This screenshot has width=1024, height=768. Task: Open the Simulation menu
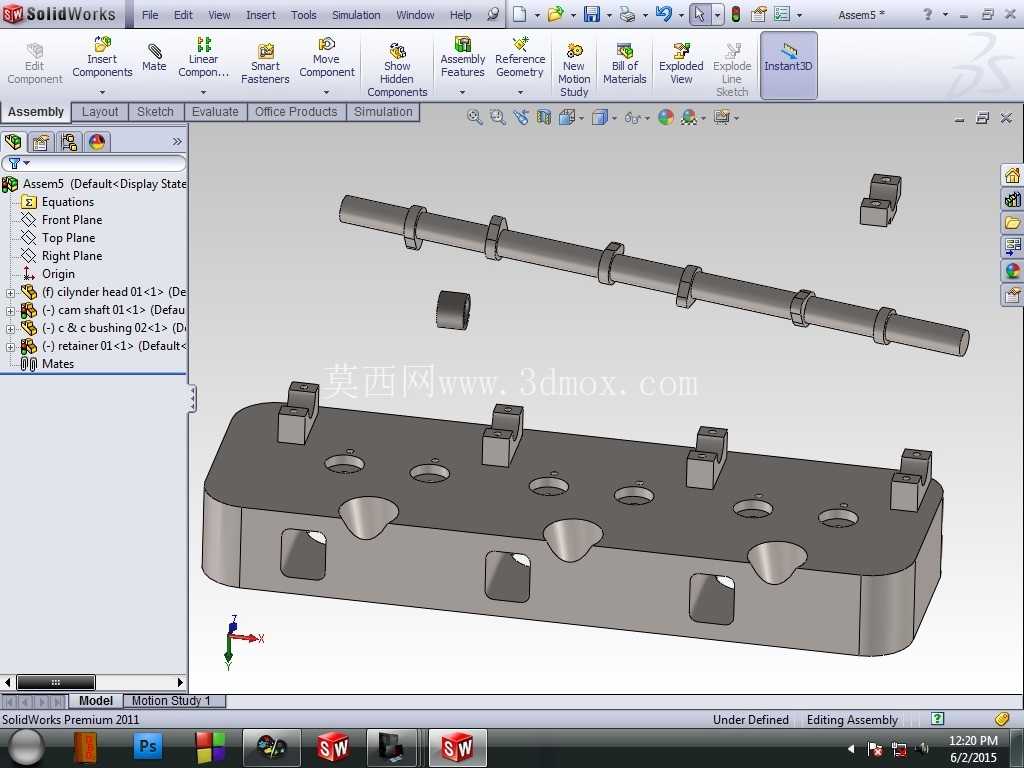pos(356,14)
